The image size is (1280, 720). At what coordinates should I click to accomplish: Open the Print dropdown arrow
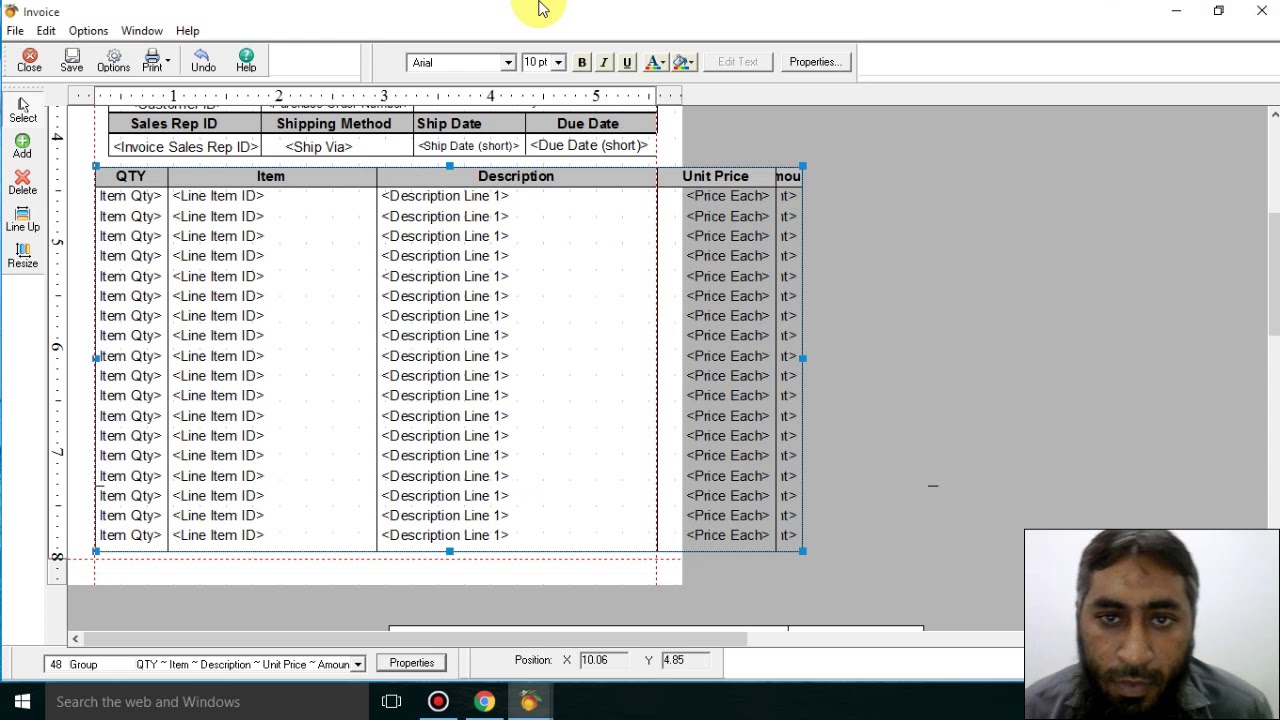[168, 61]
